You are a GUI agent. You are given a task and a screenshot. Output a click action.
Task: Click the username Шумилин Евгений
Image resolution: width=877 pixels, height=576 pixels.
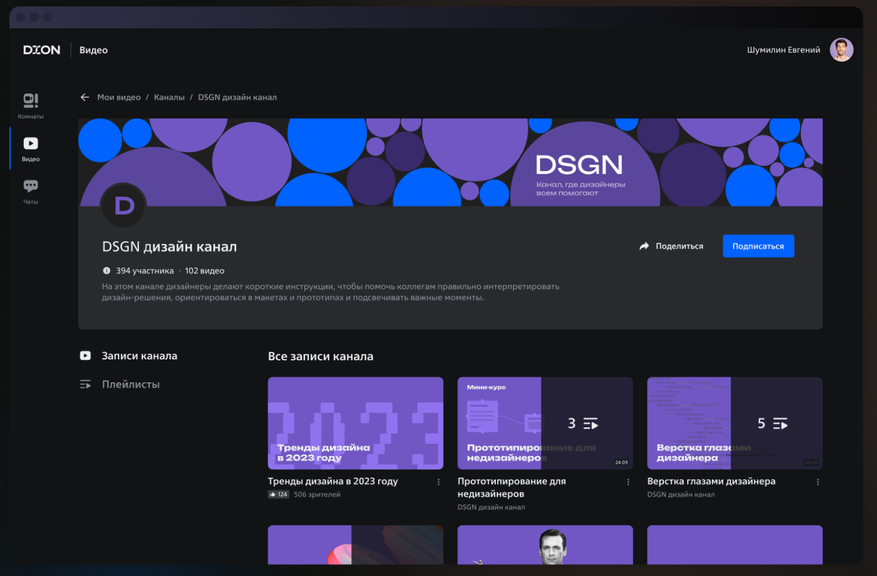point(783,50)
